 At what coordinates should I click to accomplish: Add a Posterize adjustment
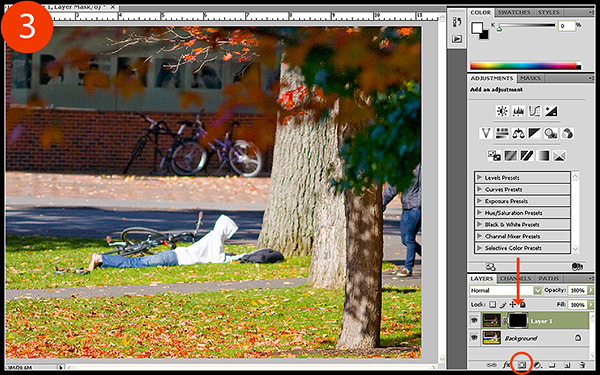click(x=510, y=156)
